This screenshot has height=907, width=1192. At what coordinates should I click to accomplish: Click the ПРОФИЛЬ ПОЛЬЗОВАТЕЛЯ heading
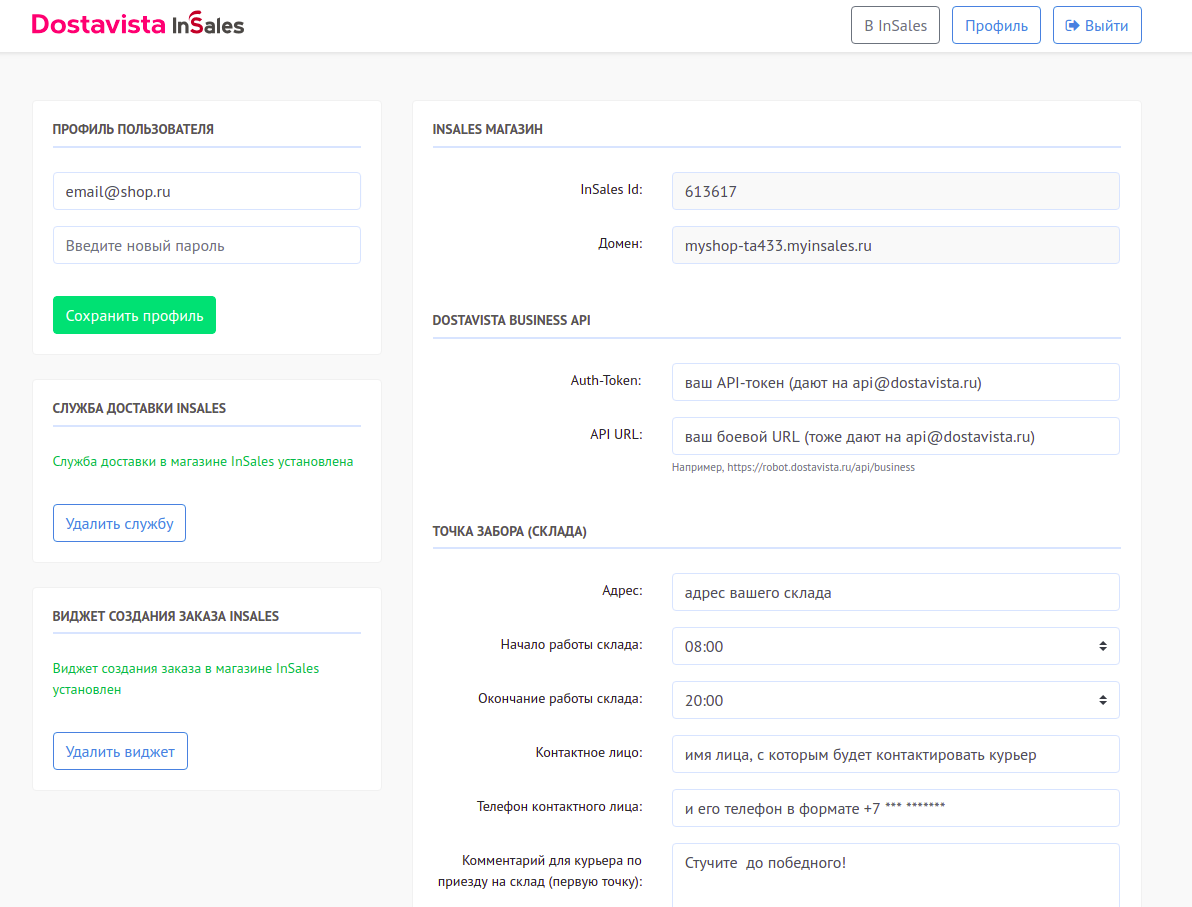[x=133, y=129]
